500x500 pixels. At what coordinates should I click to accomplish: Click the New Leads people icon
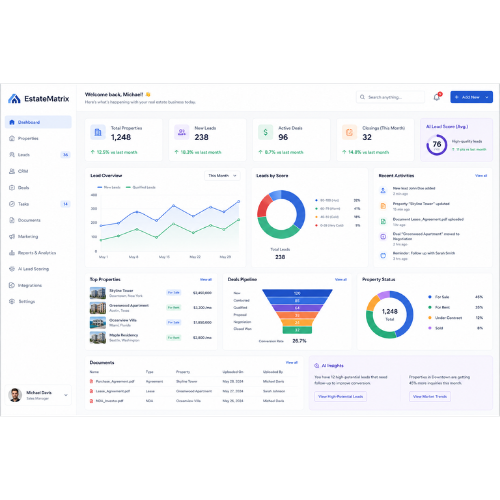click(x=182, y=132)
